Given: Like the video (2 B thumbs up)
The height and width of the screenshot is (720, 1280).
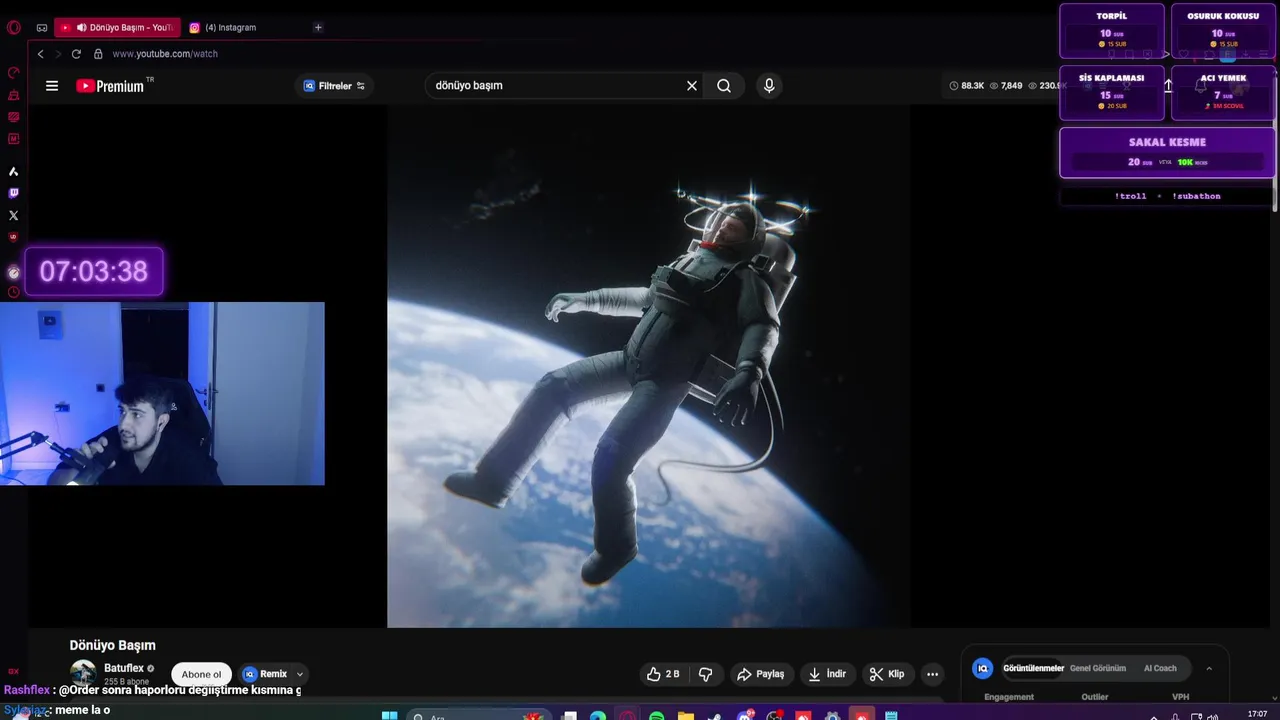Looking at the screenshot, I should (x=663, y=674).
